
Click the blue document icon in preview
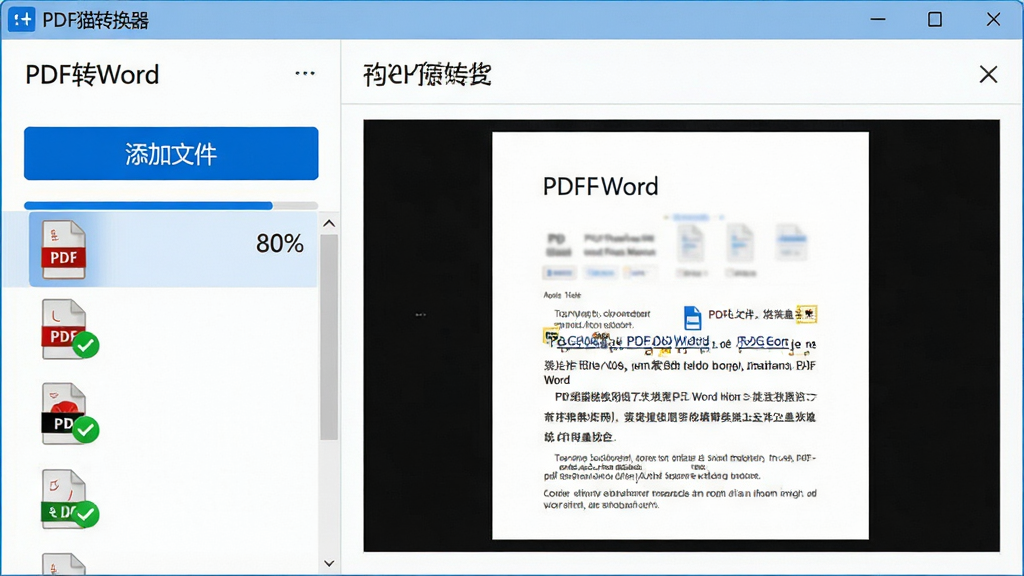pyautogui.click(x=692, y=318)
